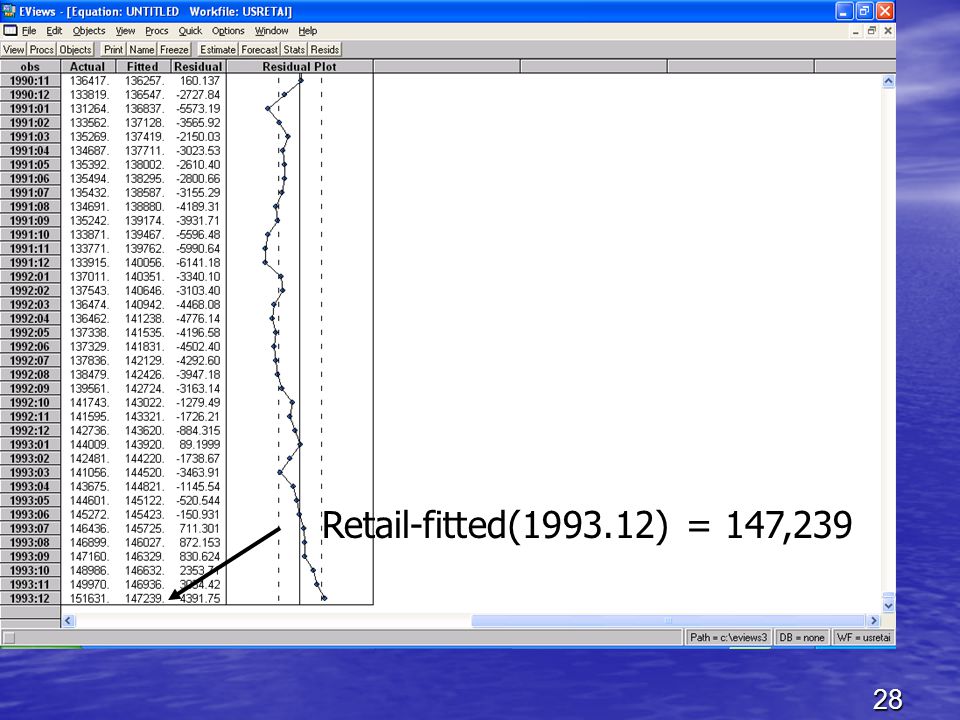Click the vertical scrollbar down arrow
Viewport: 960px width, 720px height.
[888, 606]
